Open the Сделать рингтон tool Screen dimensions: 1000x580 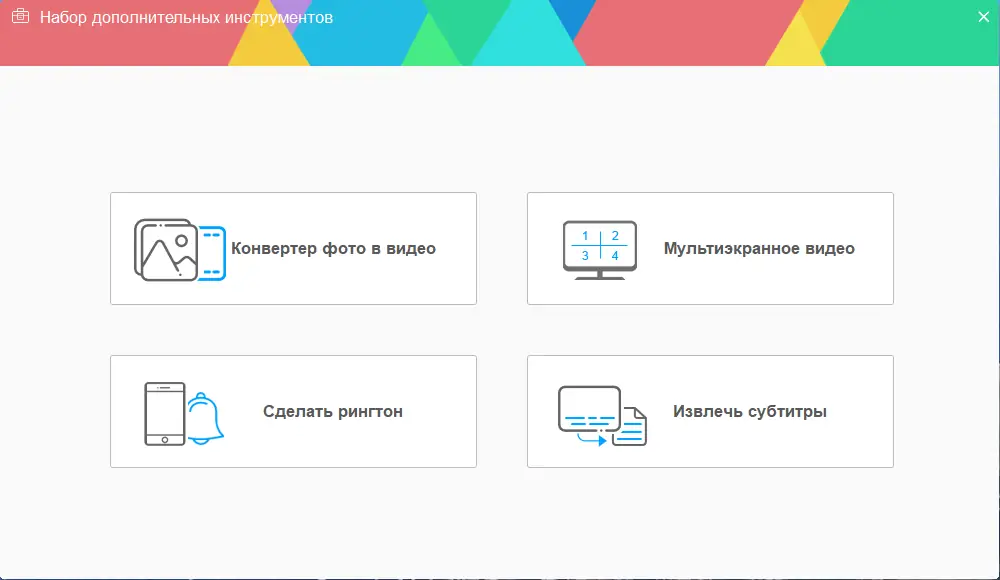tap(293, 411)
